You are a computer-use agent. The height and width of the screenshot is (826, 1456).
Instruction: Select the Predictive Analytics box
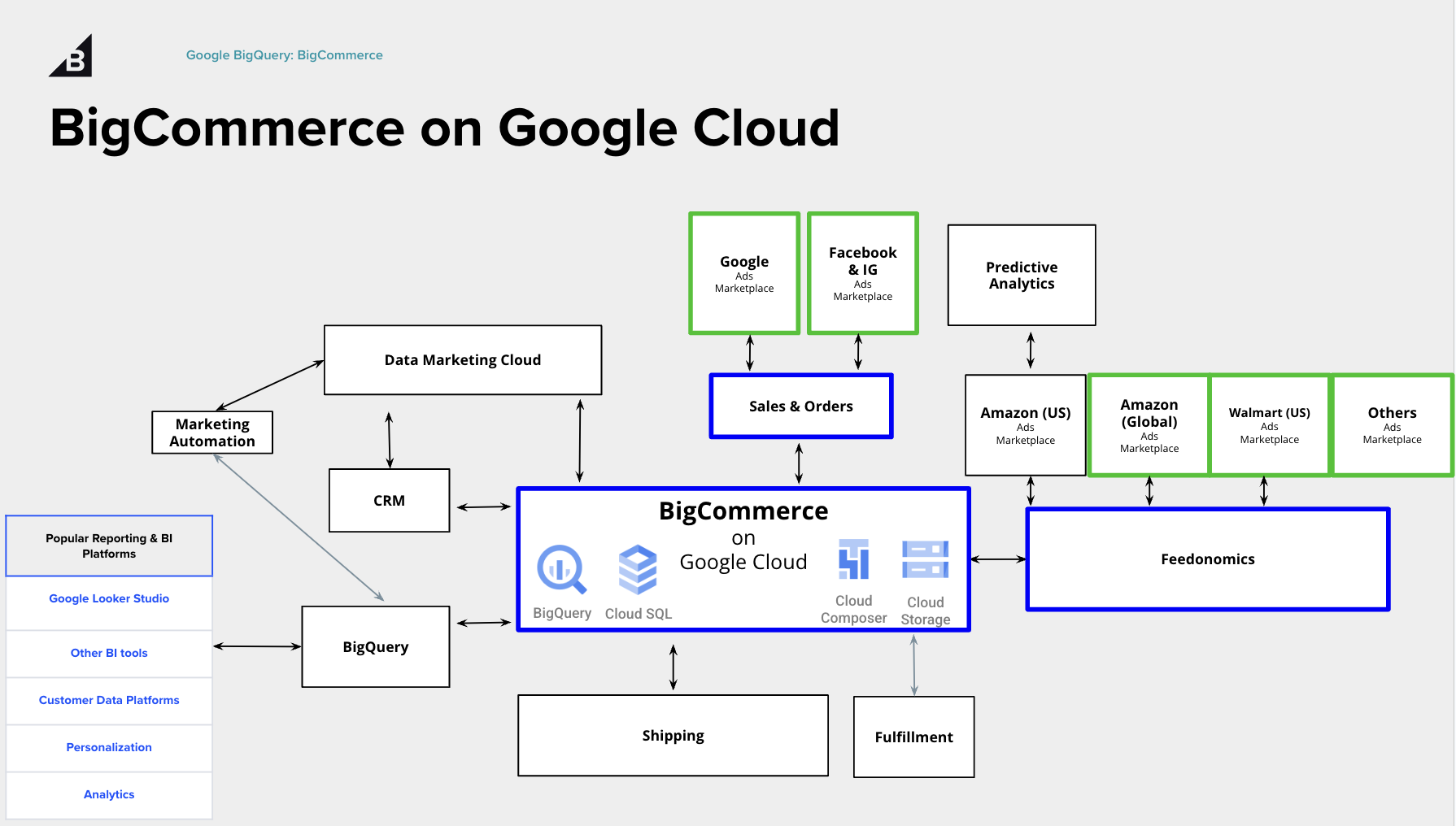(x=1022, y=276)
